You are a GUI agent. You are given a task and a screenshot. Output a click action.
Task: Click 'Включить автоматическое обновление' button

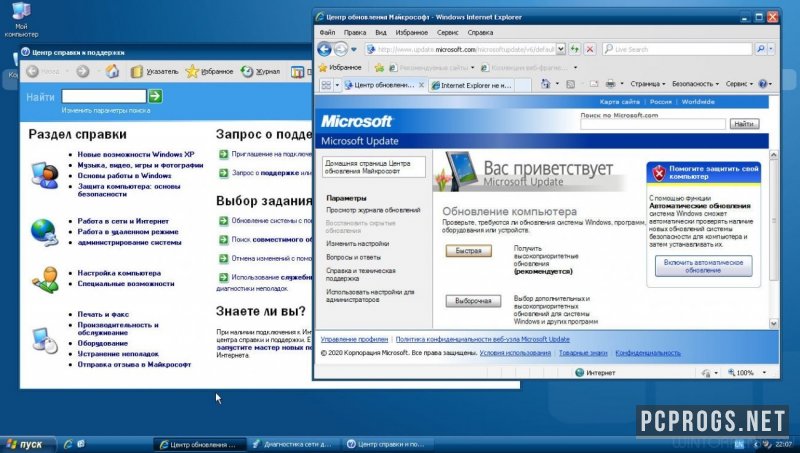point(703,266)
